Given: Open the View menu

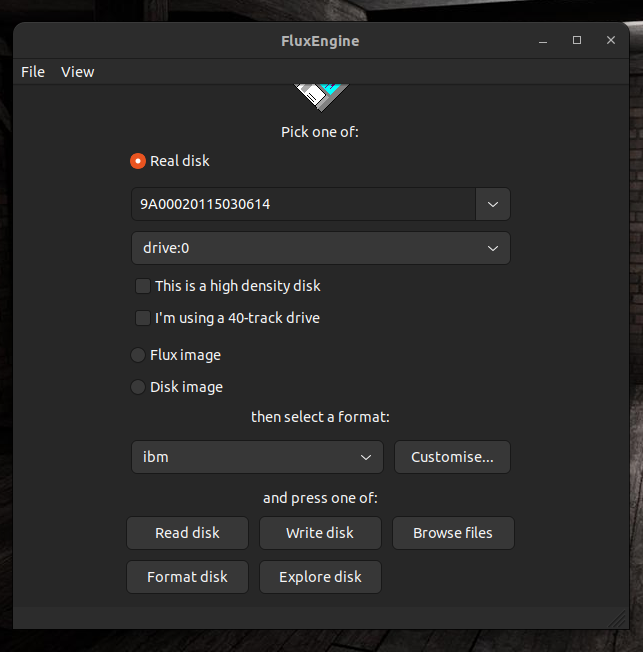Looking at the screenshot, I should tap(77, 72).
